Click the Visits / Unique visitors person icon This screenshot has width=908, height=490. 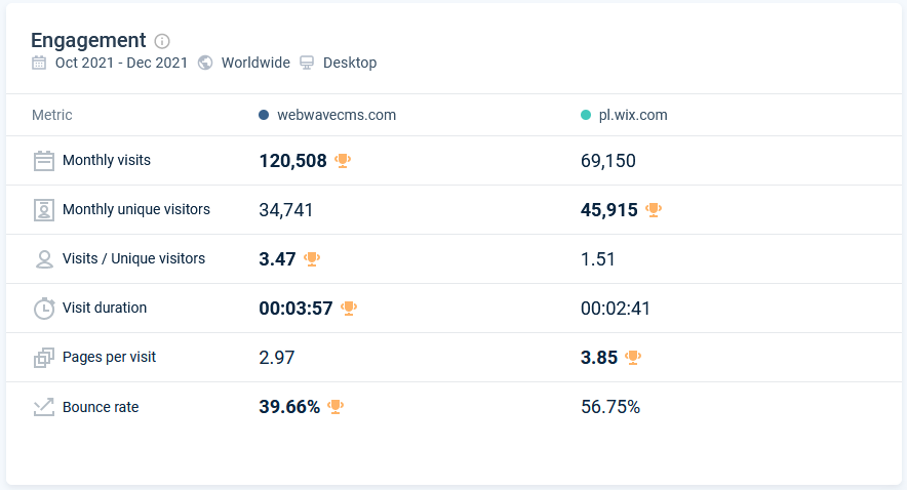point(44,259)
